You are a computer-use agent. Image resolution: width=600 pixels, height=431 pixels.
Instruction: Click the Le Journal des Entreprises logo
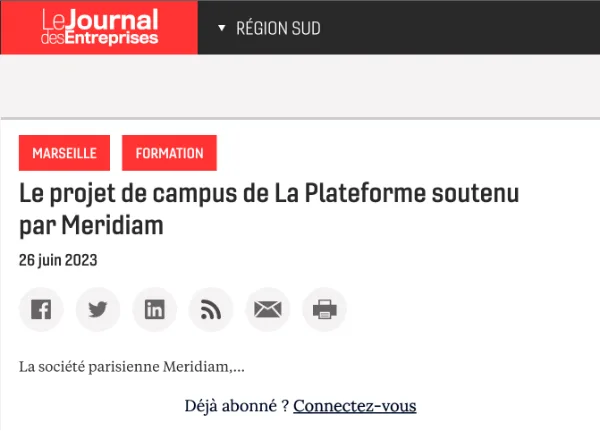coord(99,27)
